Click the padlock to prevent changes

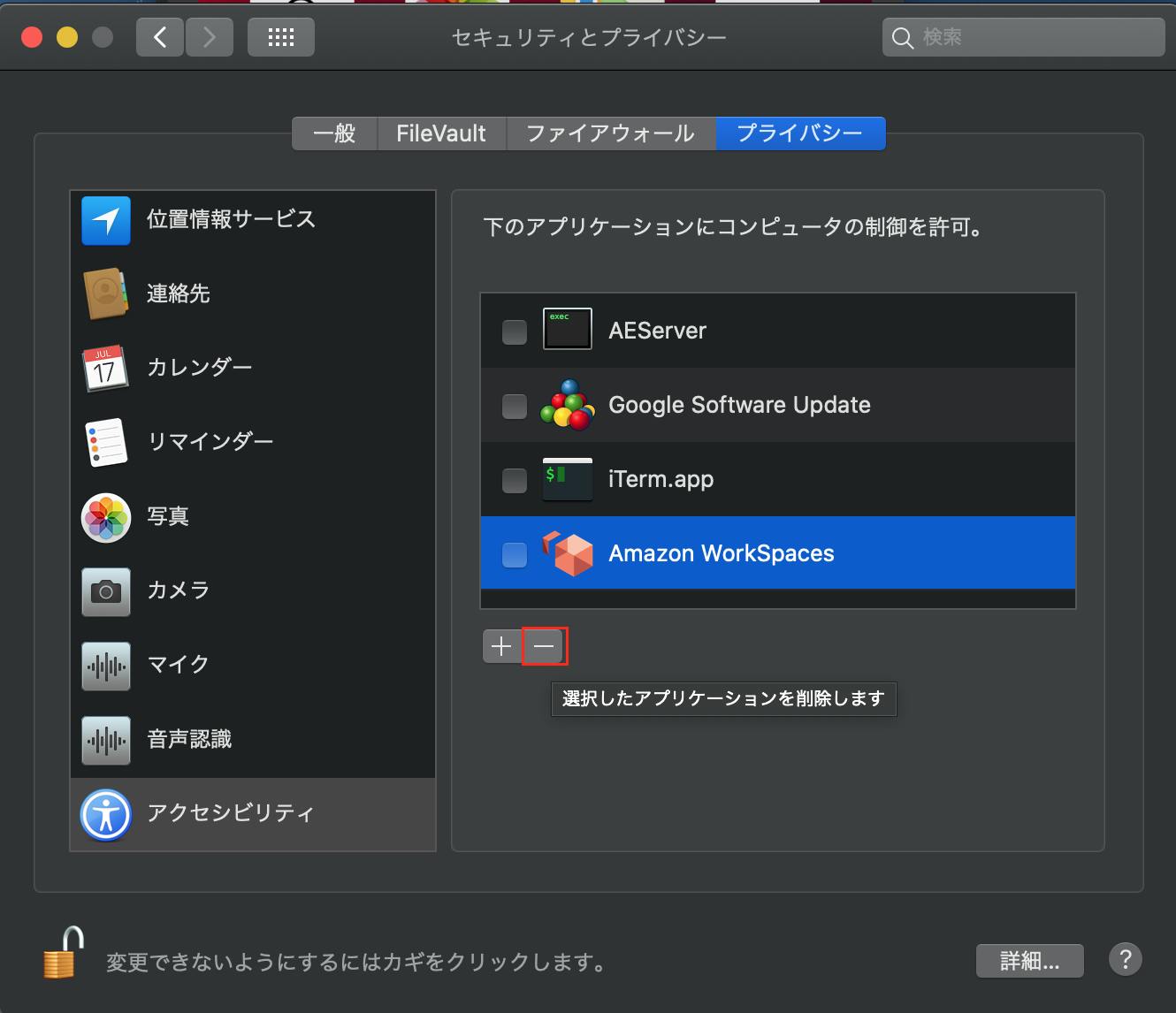click(x=63, y=952)
